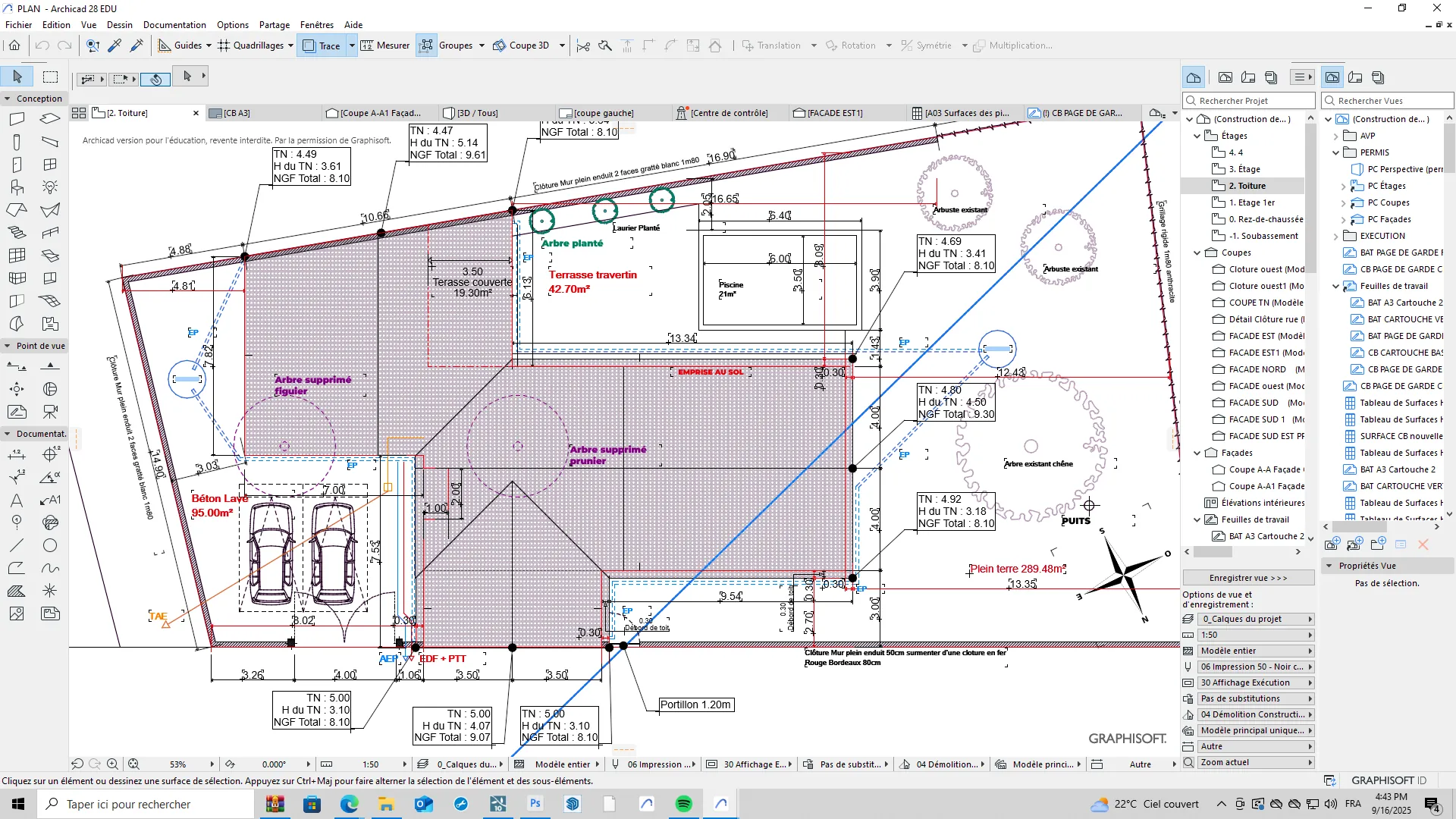
Task: Toggle the Guides lines button
Action: click(181, 45)
